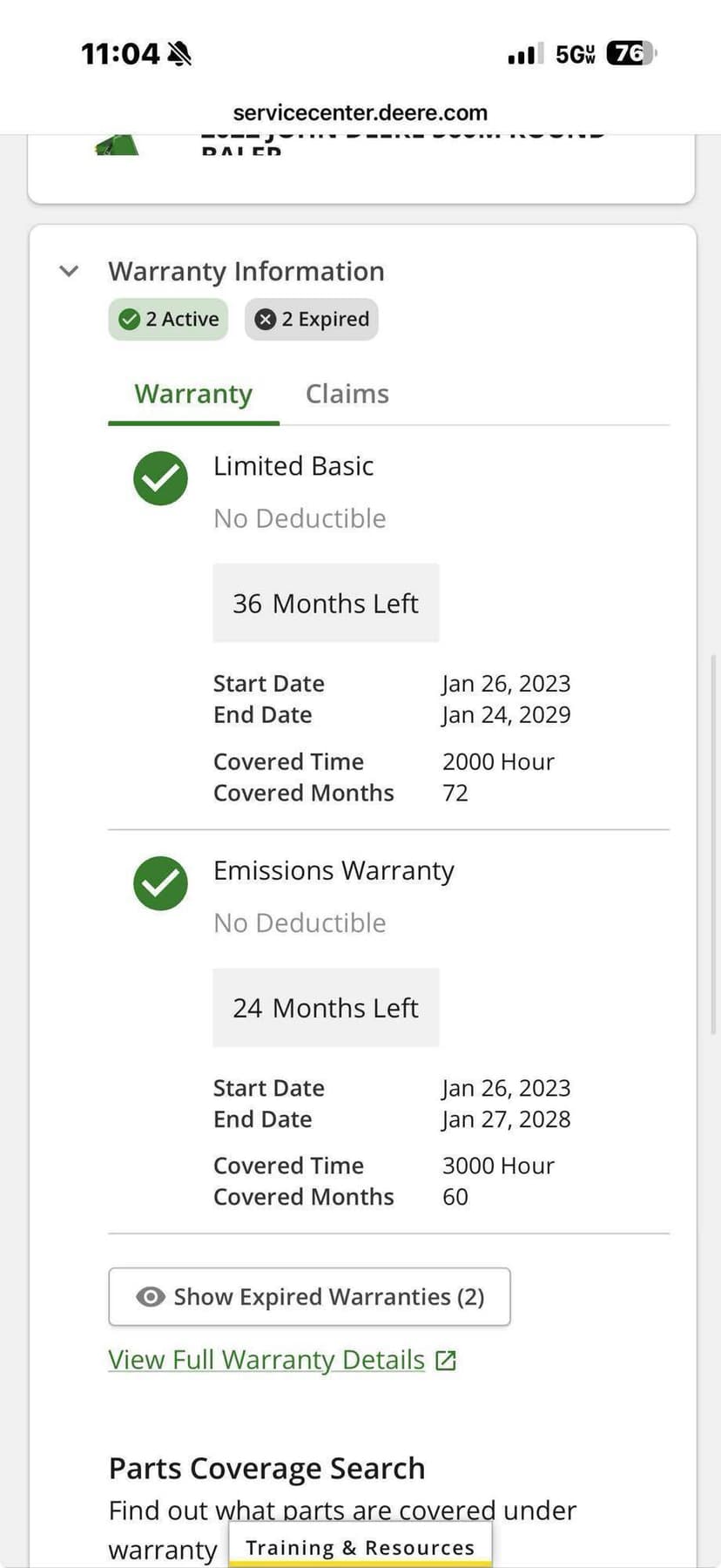This screenshot has width=721, height=1568.
Task: Tap the silenced bell icon in status bar
Action: click(179, 54)
